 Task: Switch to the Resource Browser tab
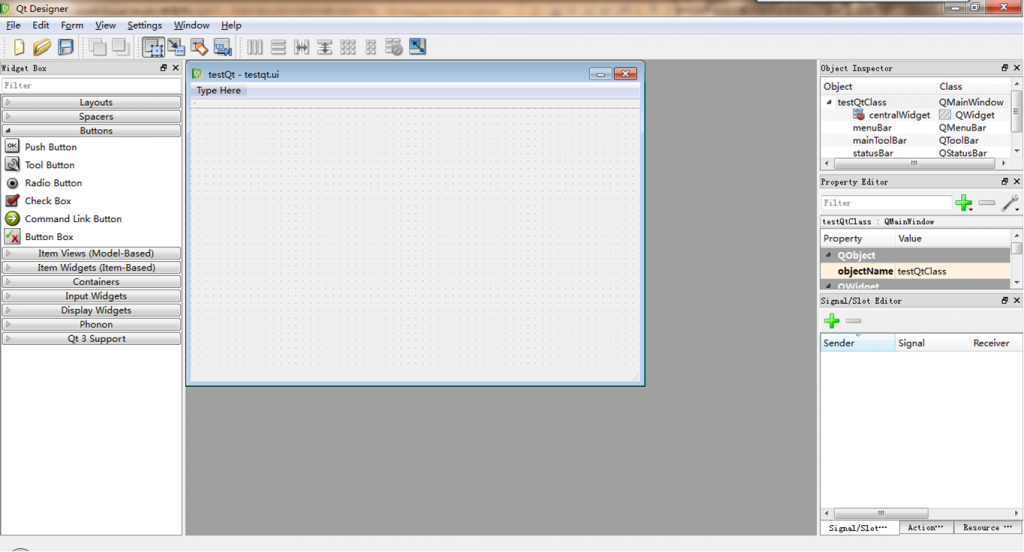coord(987,528)
